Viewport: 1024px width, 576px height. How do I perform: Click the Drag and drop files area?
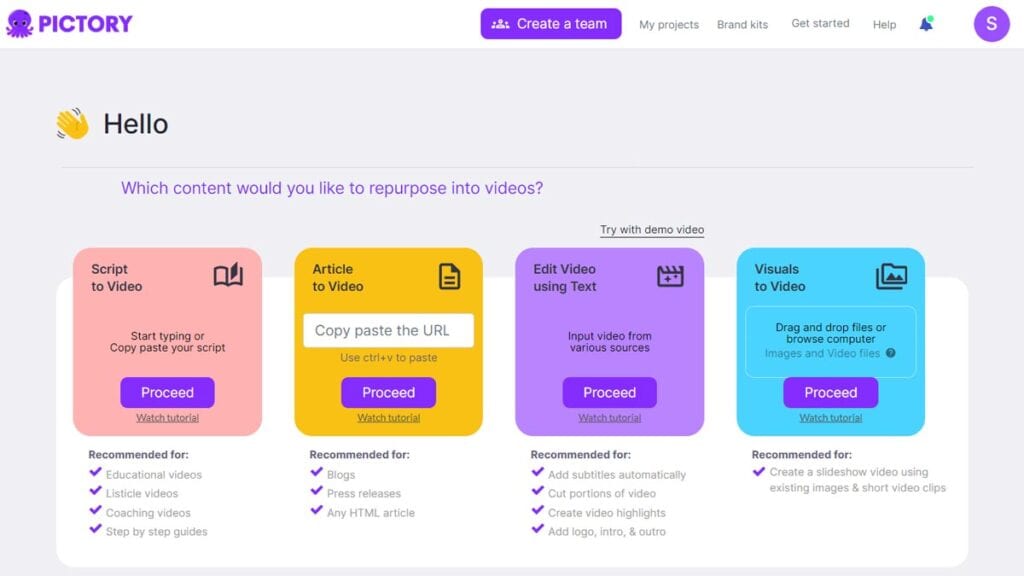click(x=830, y=342)
